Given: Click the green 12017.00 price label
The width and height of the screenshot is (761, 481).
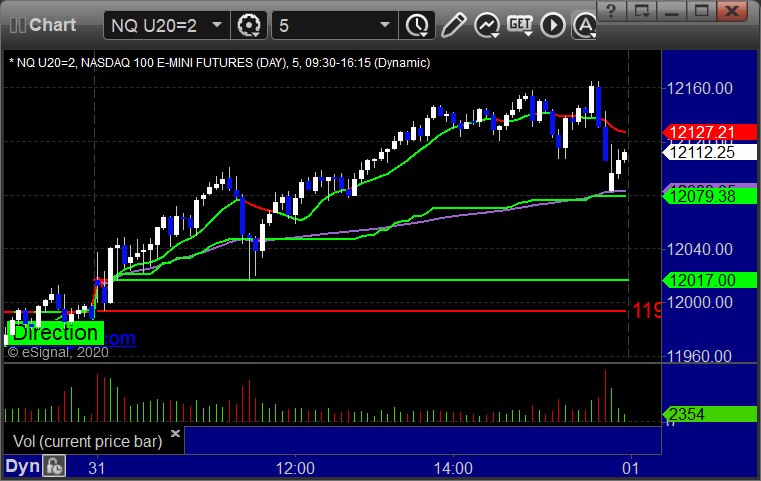Looking at the screenshot, I should click(709, 280).
